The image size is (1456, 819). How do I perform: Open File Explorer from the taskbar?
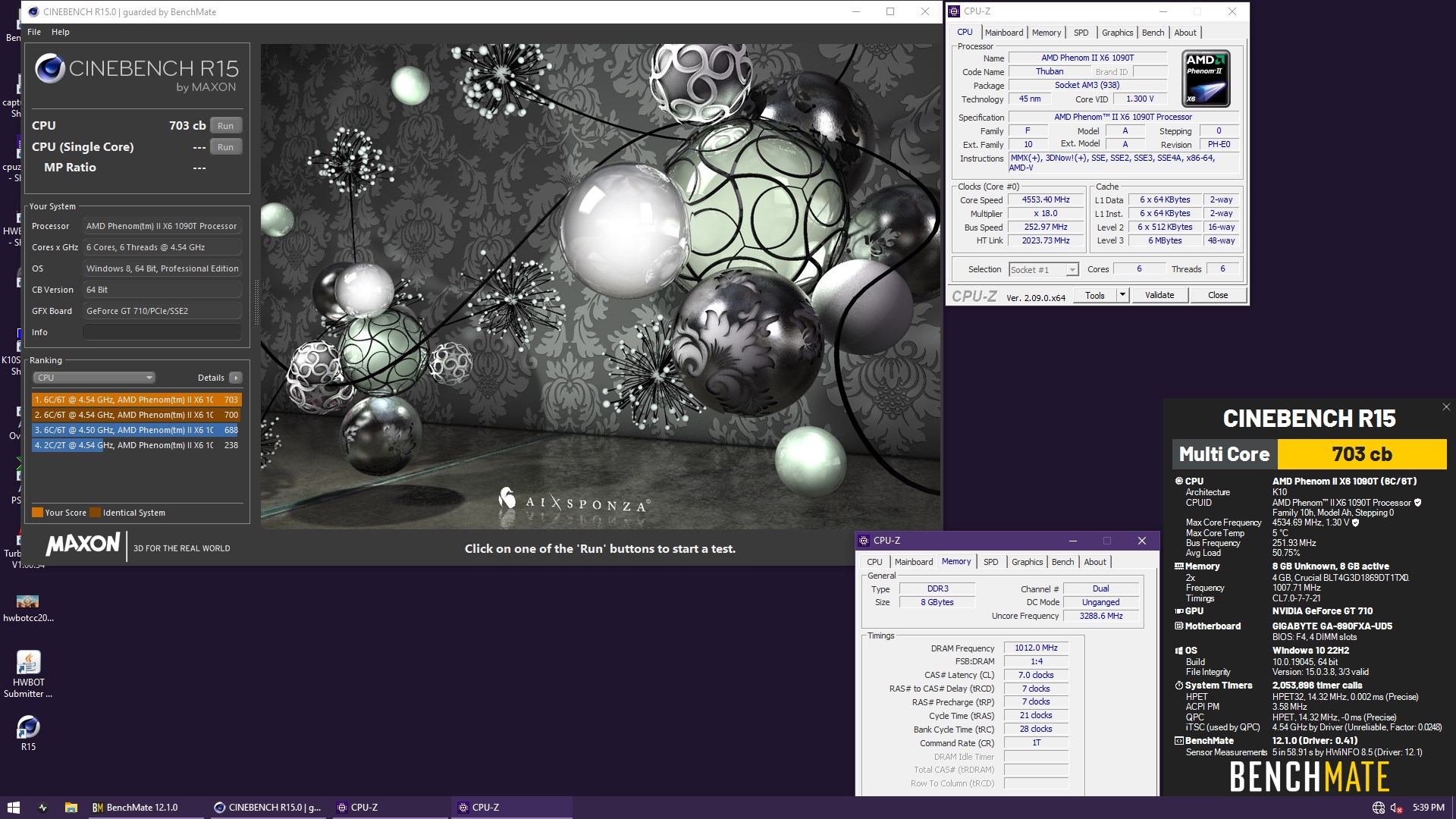71,808
